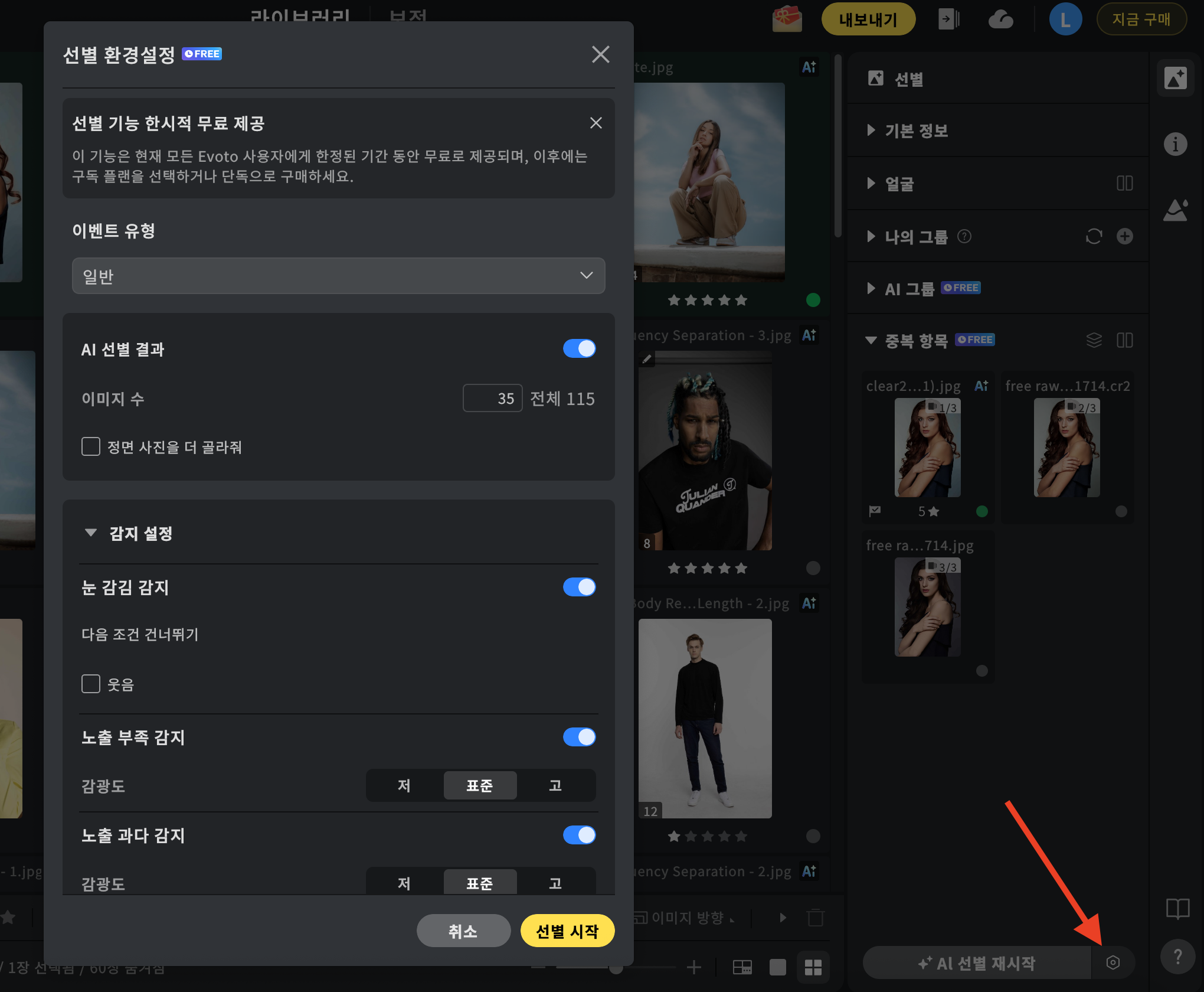This screenshot has height=992, width=1204.
Task: Set 노출 부족 감지 sensitivity to 고
Action: 555,785
